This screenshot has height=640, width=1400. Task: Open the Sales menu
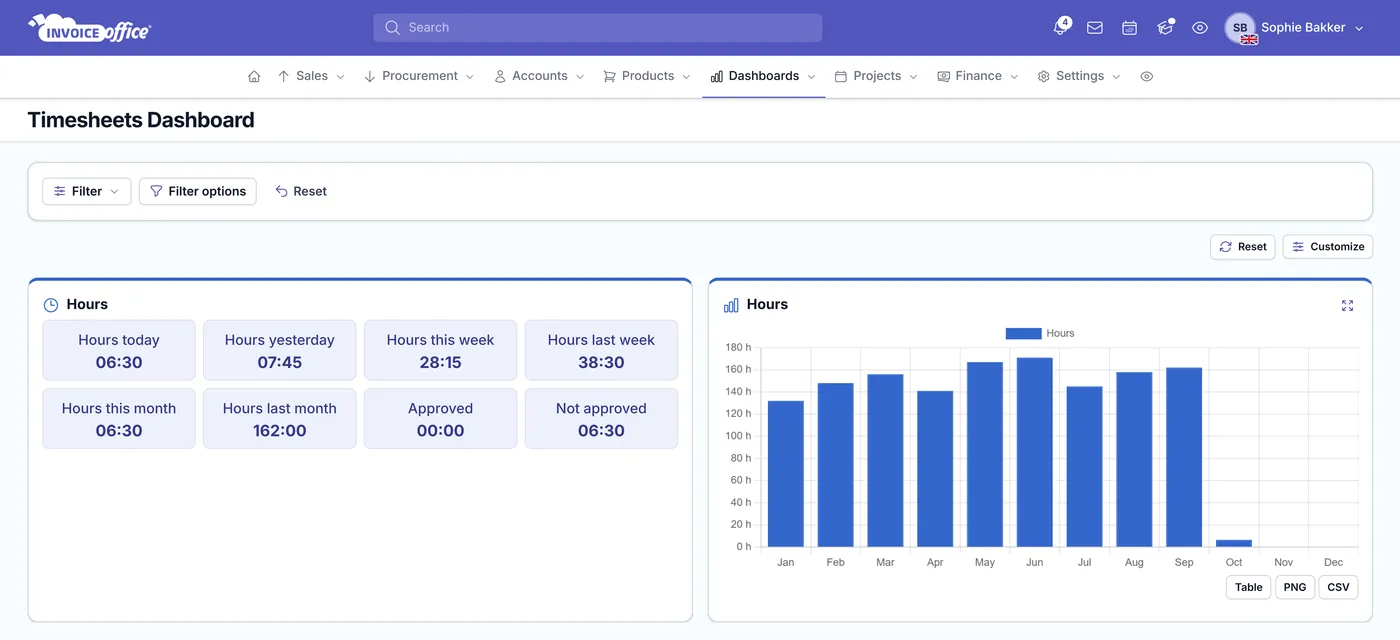click(x=311, y=76)
